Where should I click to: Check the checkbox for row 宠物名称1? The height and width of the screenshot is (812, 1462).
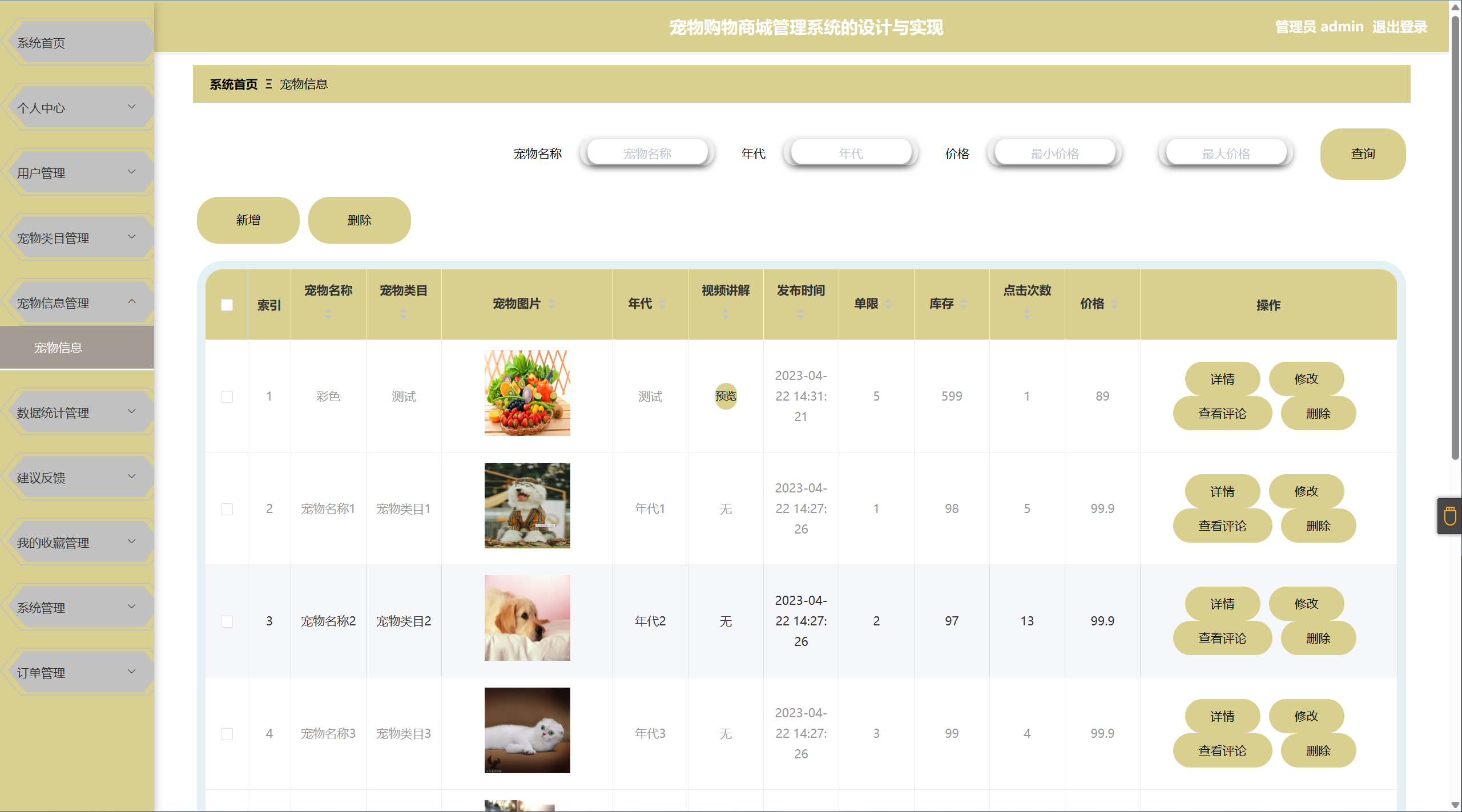tap(227, 509)
